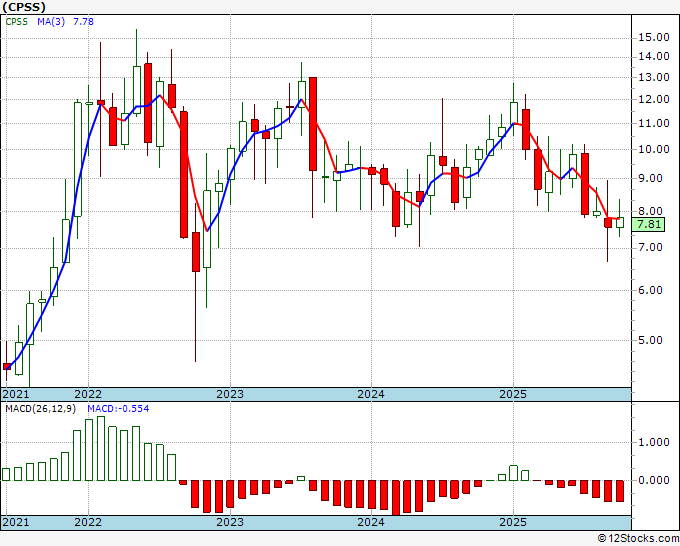Click 2024 on the price chart time axis
The width and height of the screenshot is (680, 546).
[x=371, y=394]
